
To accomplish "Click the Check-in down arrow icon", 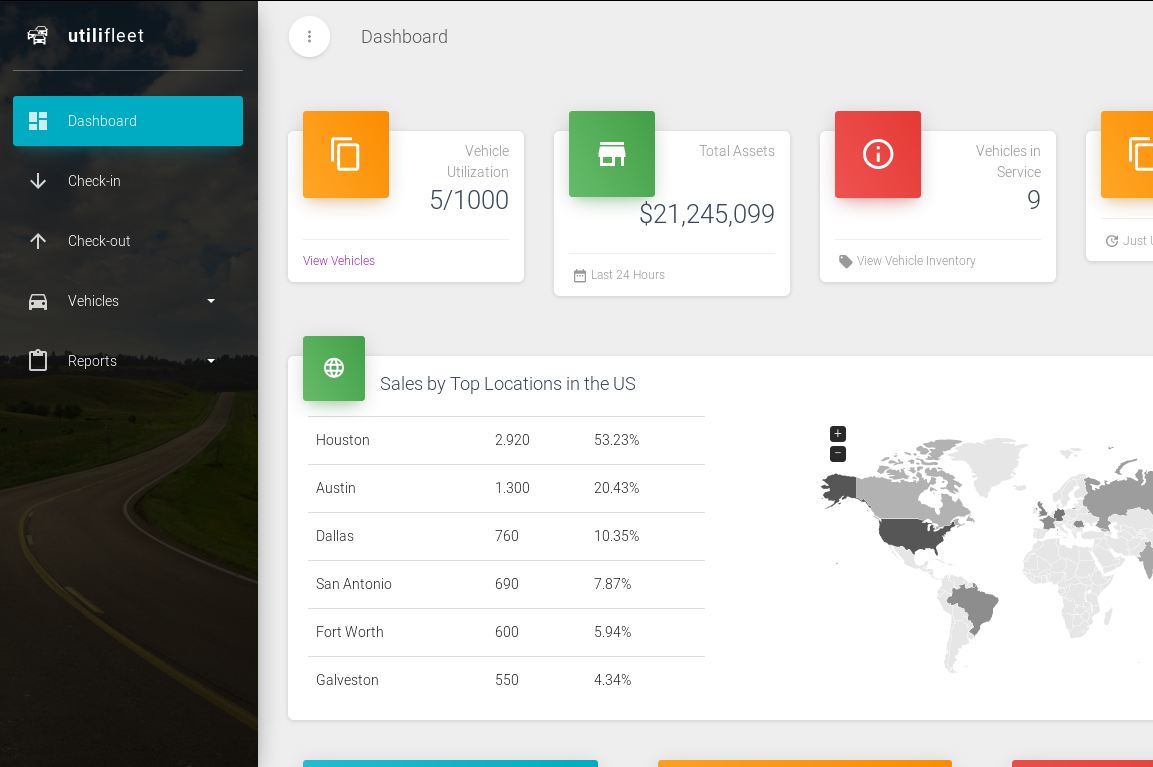I will [x=38, y=181].
